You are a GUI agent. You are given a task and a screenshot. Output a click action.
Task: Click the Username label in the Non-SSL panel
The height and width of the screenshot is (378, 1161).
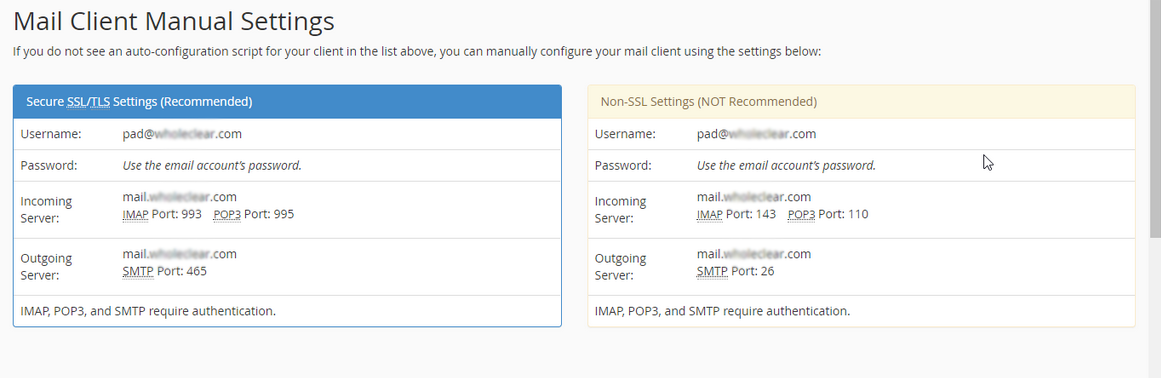(625, 135)
